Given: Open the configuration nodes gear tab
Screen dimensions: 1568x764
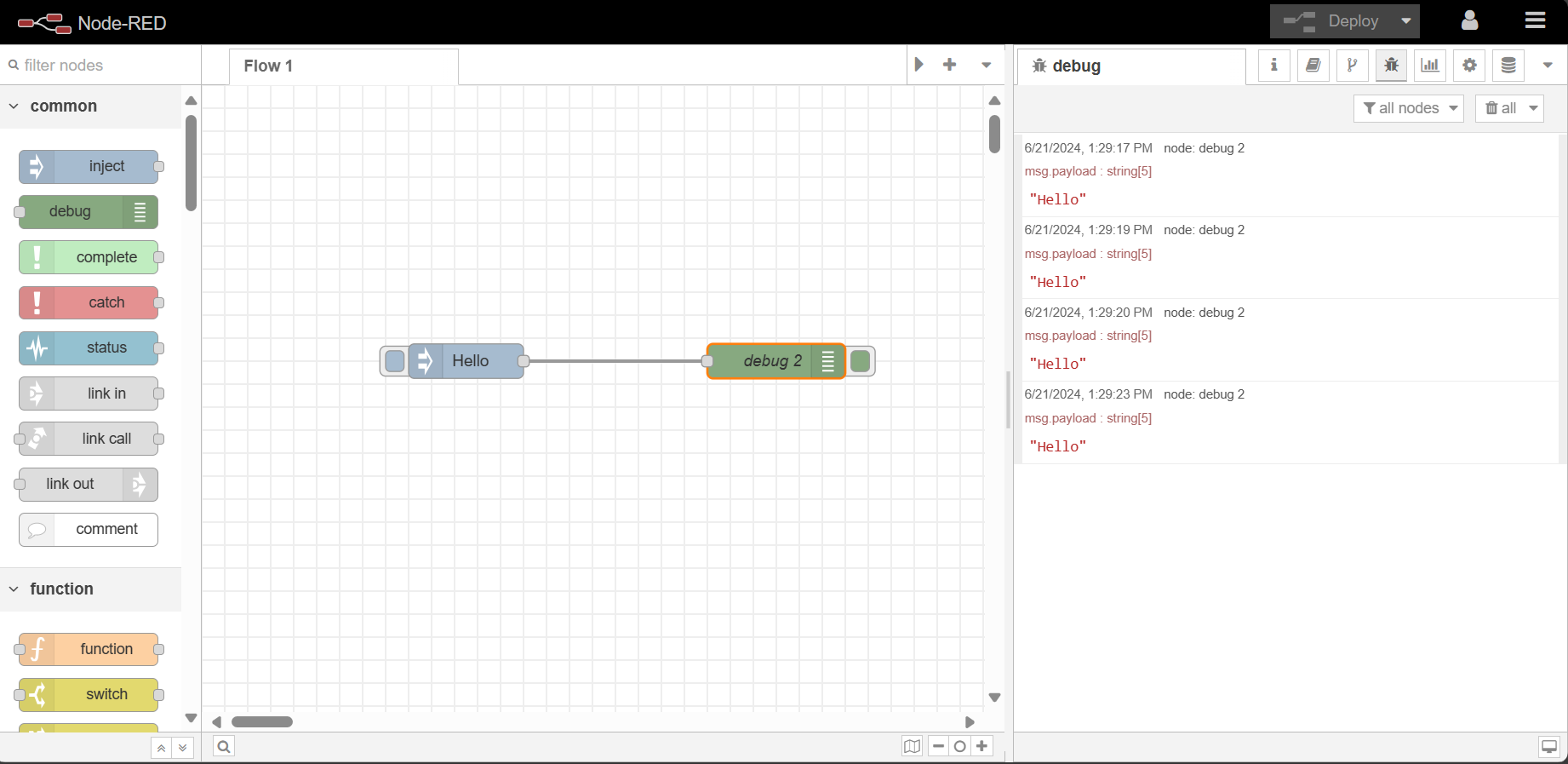Looking at the screenshot, I should [x=1469, y=66].
